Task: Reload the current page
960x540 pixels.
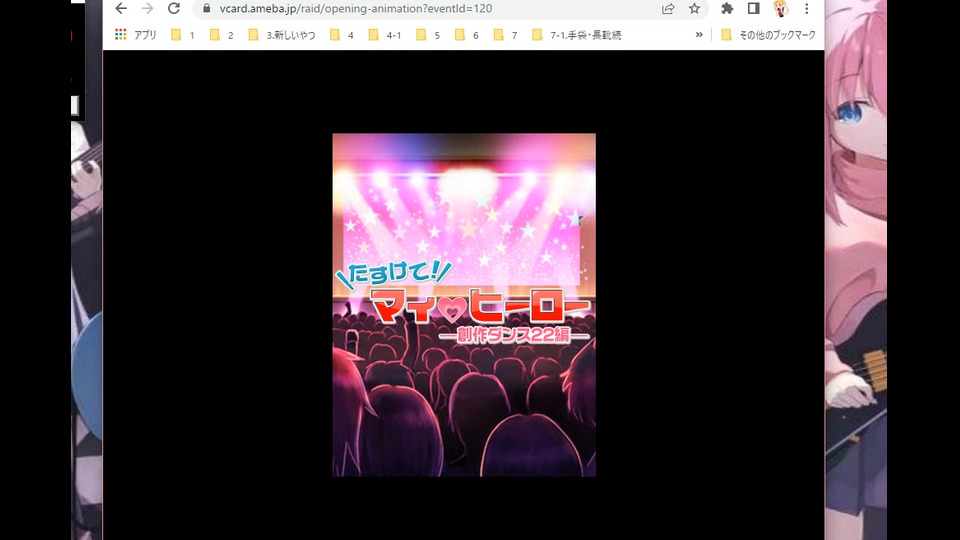Action: (x=174, y=9)
